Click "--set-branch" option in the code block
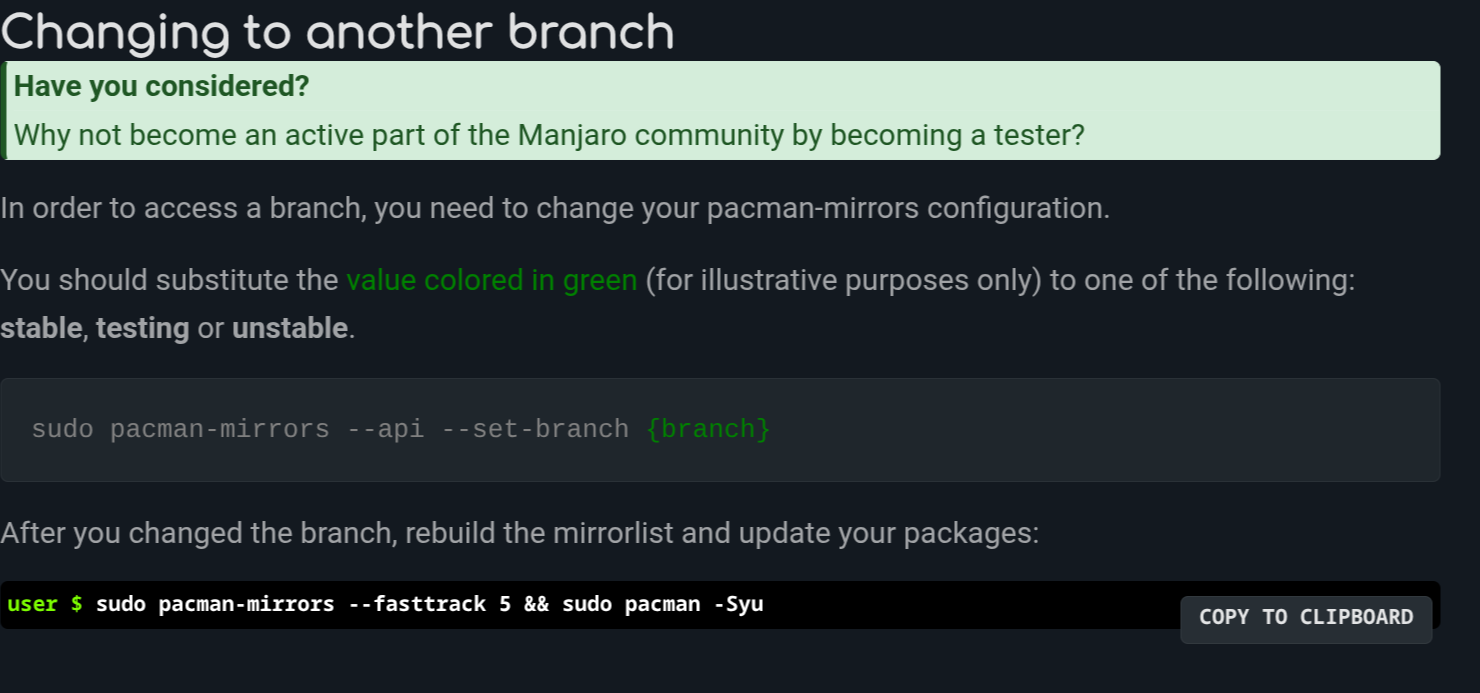Viewport: 1480px width, 693px height. tap(535, 429)
